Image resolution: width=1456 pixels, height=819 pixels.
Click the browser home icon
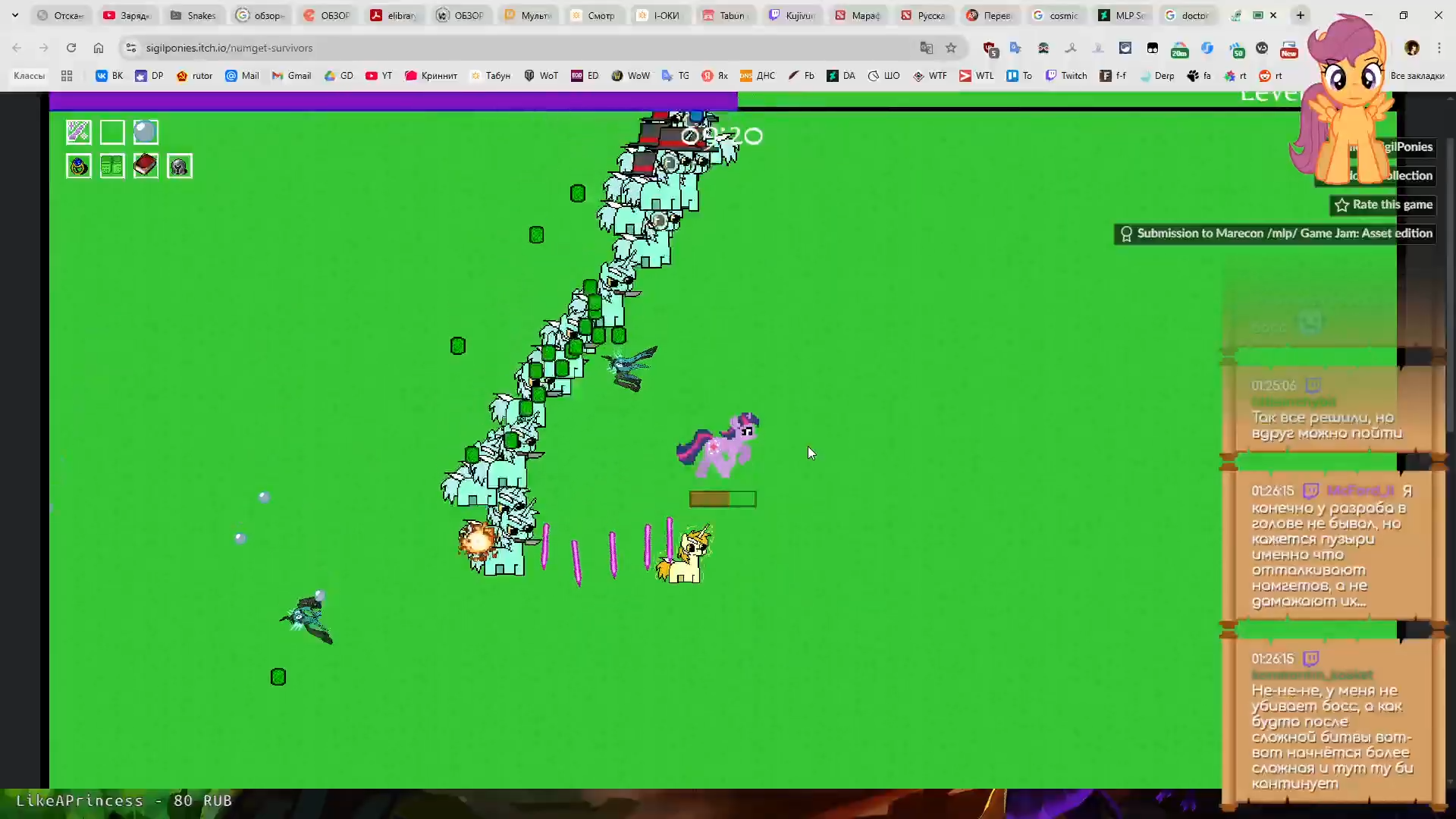click(x=99, y=48)
